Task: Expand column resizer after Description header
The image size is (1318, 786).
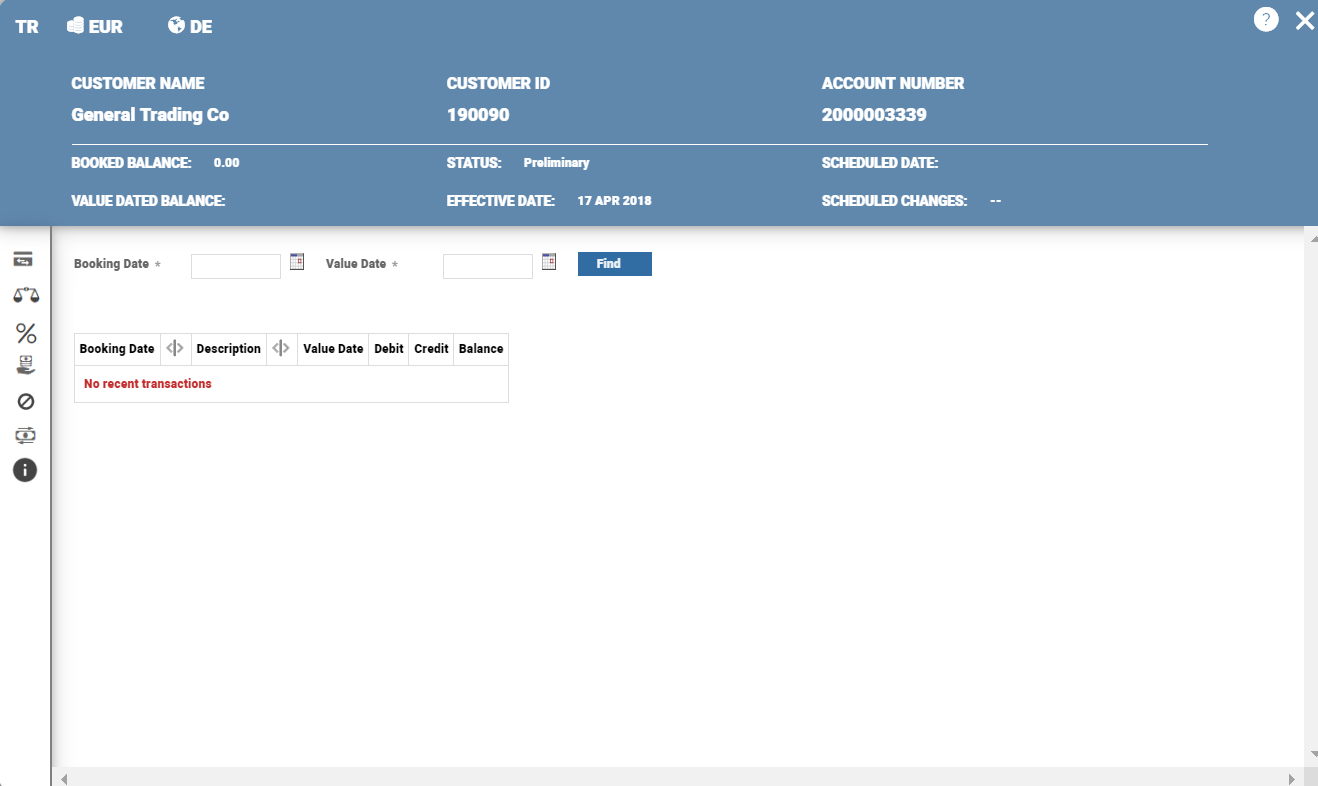Action: pos(281,349)
